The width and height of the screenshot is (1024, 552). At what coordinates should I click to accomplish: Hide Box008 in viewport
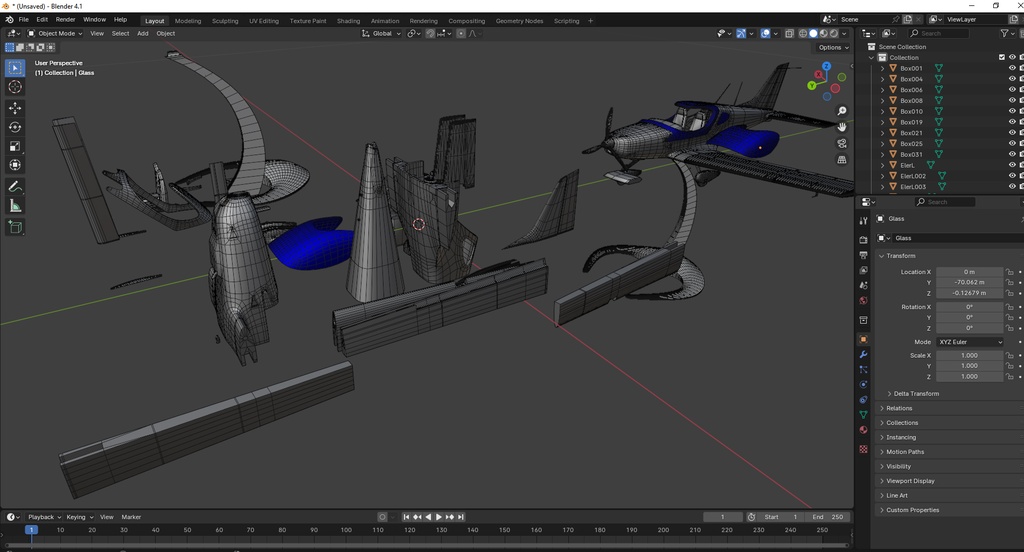[x=1012, y=101]
